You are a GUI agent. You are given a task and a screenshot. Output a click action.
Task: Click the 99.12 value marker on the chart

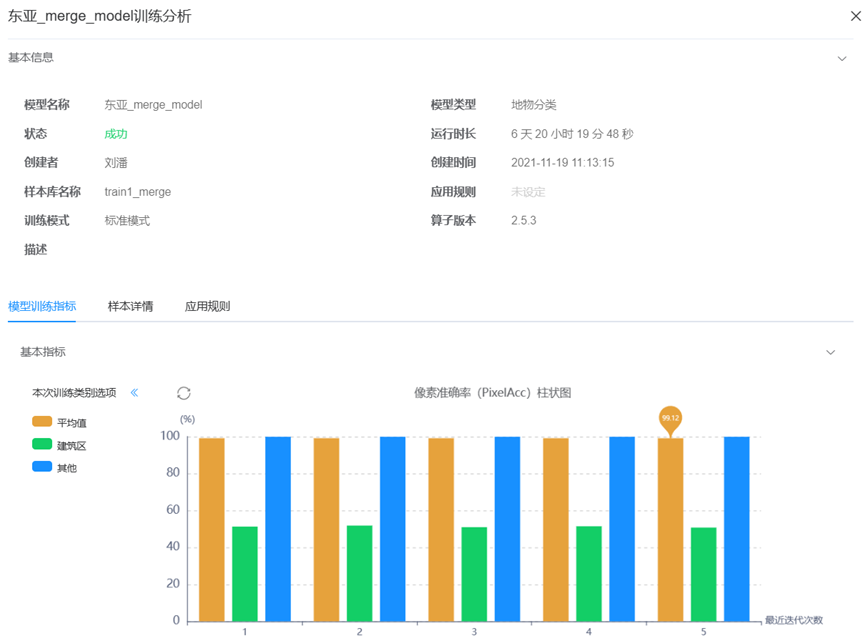[670, 419]
